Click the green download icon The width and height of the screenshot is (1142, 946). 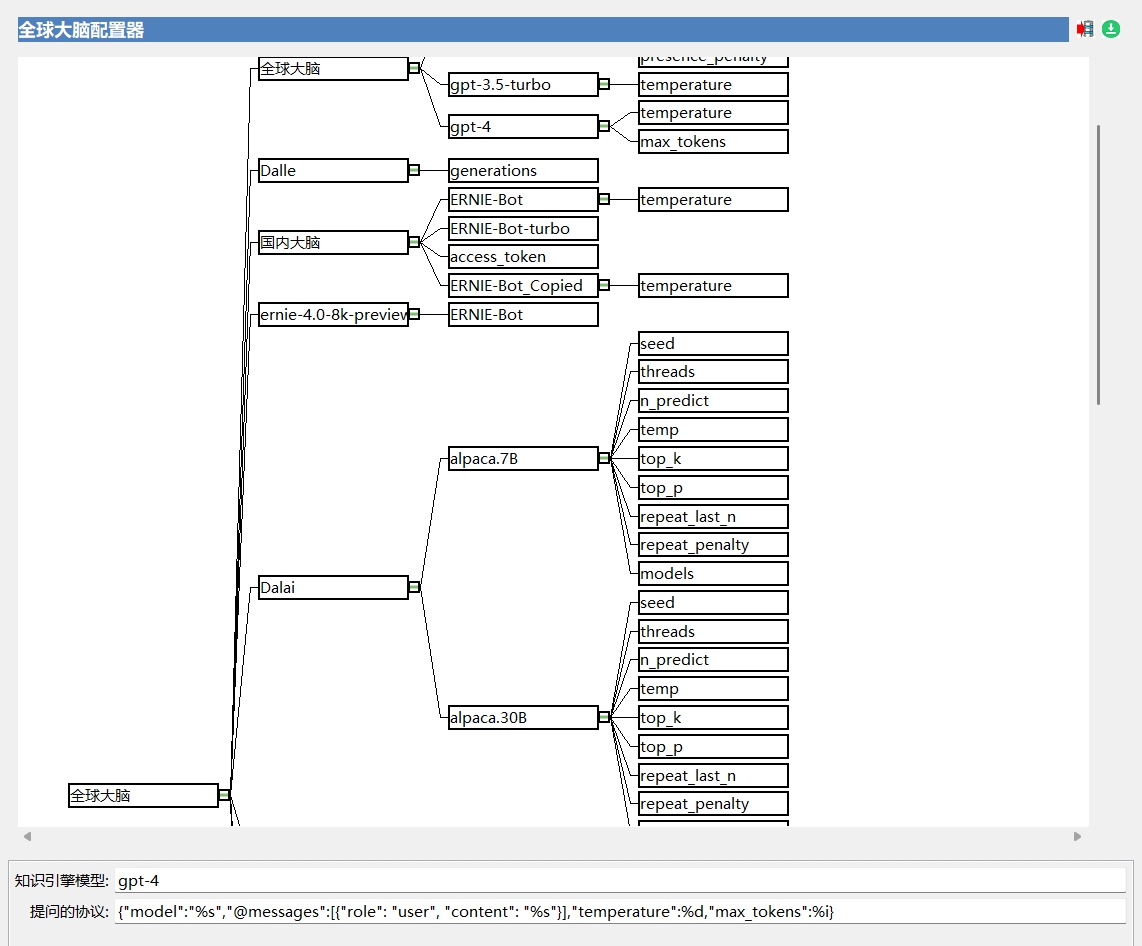click(x=1111, y=29)
